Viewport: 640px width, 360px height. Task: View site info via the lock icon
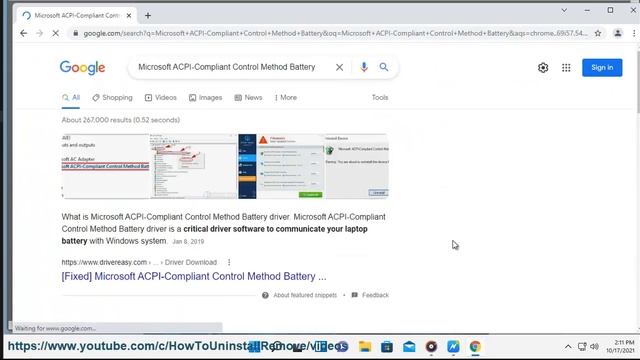click(x=76, y=33)
